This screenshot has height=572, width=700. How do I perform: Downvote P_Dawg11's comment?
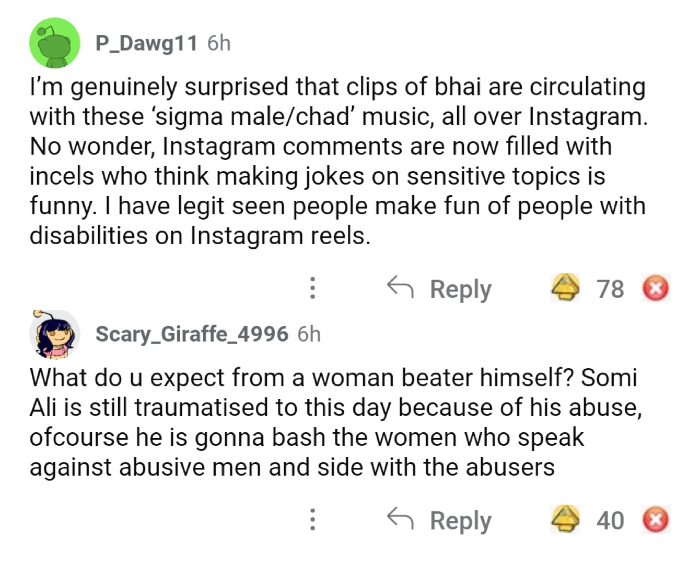[655, 289]
